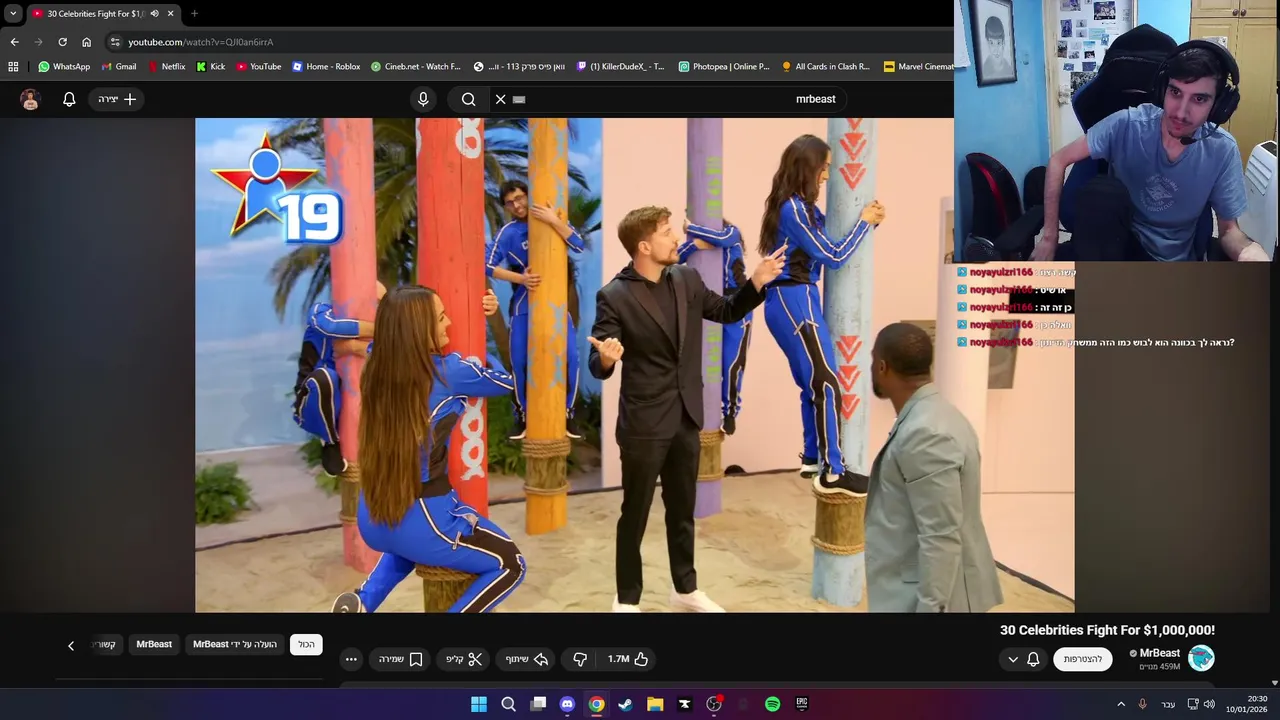The height and width of the screenshot is (720, 1280).
Task: Open Task View on the taskbar
Action: 538,704
